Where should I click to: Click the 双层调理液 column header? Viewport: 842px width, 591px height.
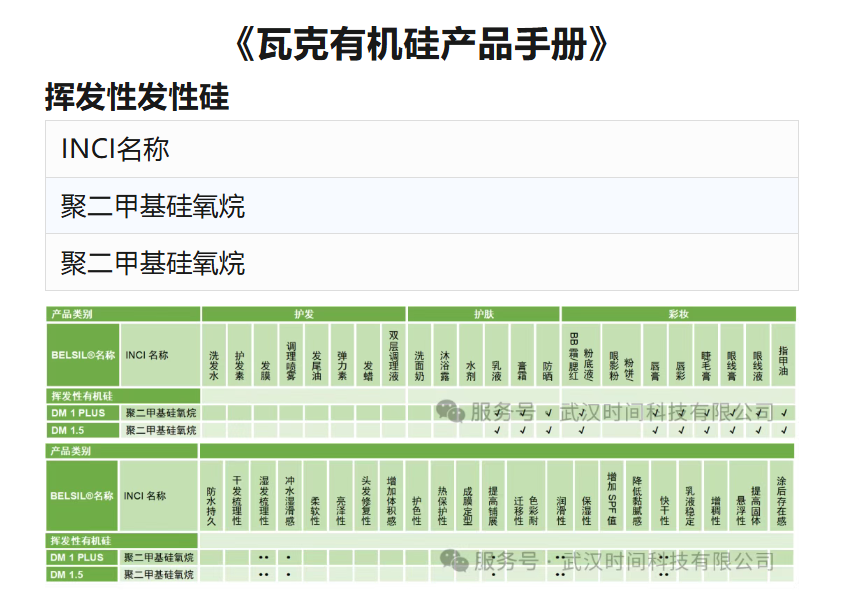pyautogui.click(x=394, y=356)
